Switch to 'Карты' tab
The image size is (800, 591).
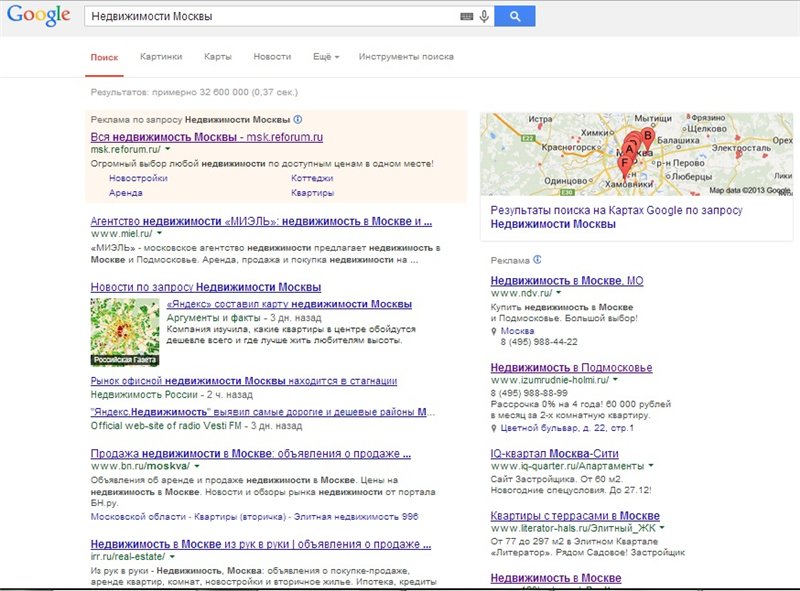(218, 57)
